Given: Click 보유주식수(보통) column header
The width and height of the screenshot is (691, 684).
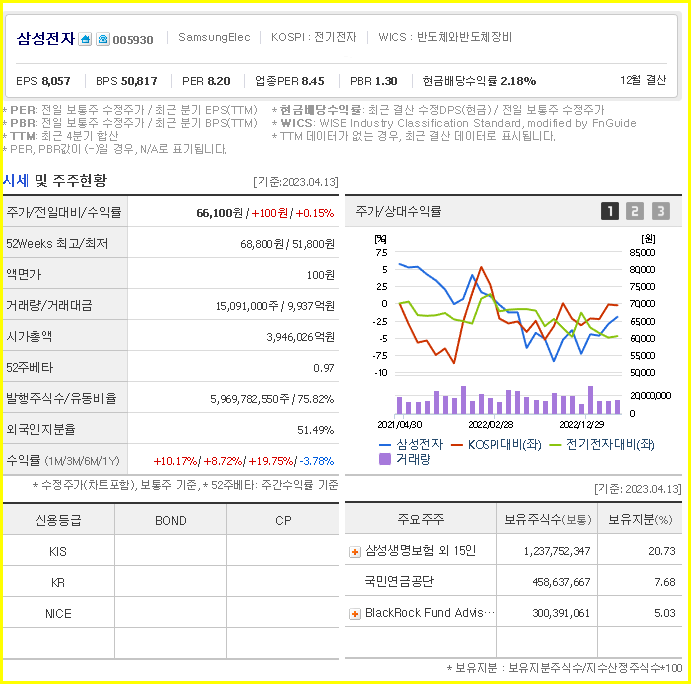Looking at the screenshot, I should coord(548,520).
